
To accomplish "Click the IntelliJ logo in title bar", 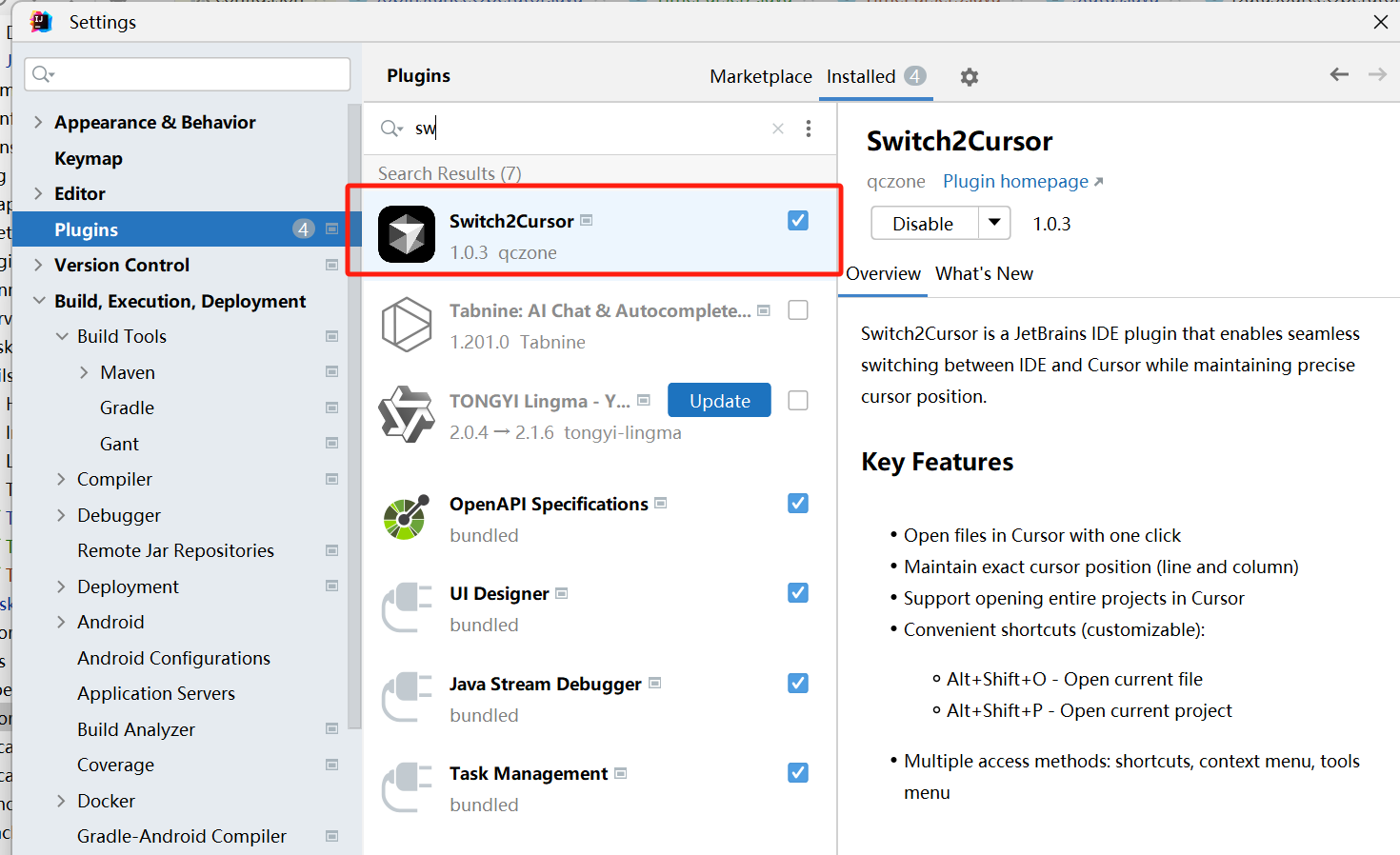I will [41, 21].
